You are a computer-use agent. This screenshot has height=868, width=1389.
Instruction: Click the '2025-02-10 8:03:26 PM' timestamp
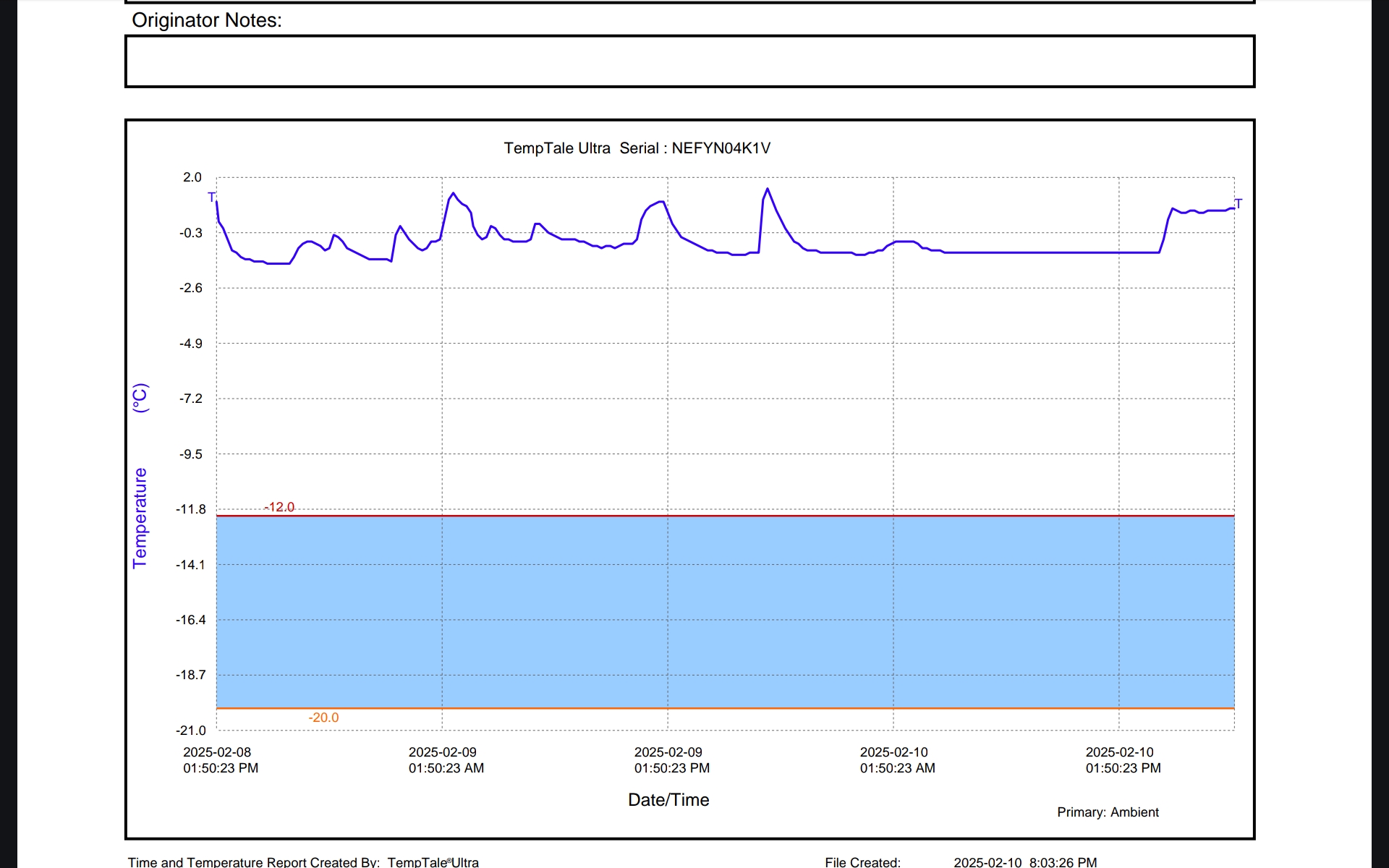point(1025,861)
